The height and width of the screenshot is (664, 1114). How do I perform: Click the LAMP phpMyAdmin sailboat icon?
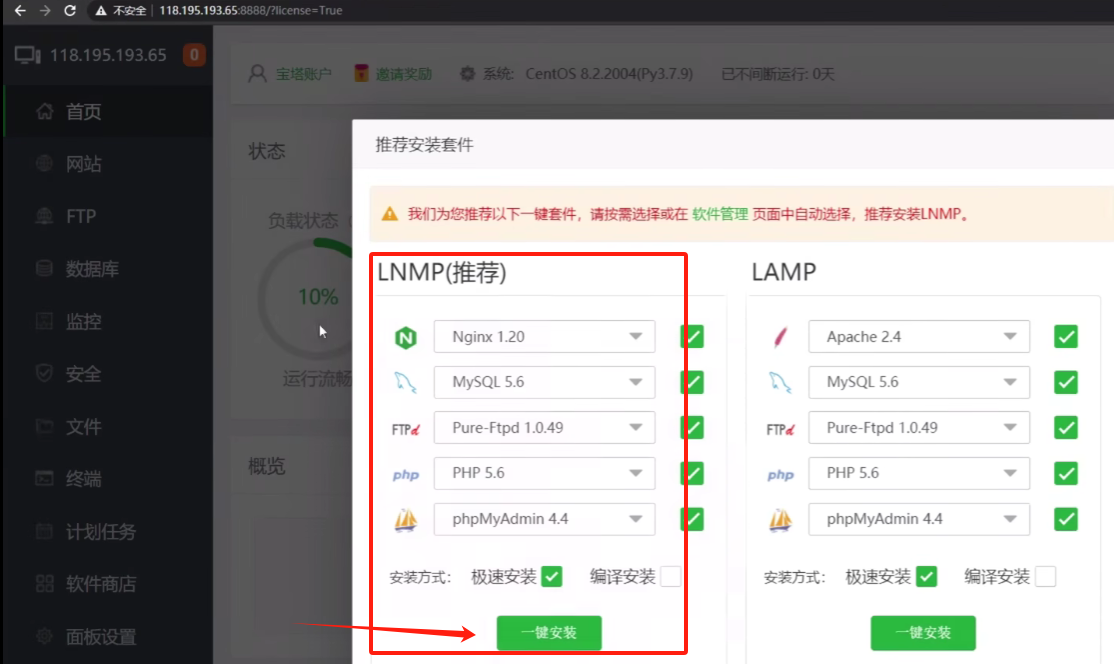(x=780, y=520)
